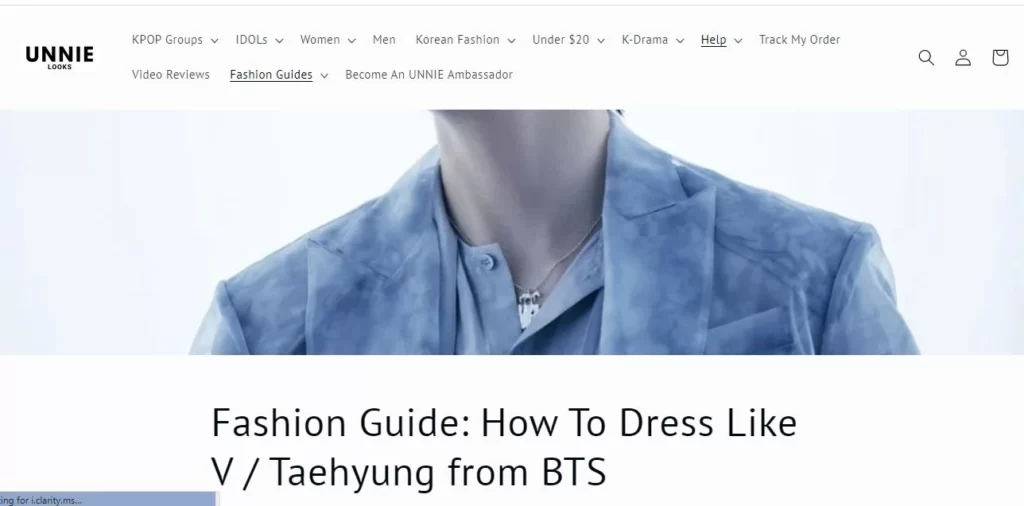1024x506 pixels.
Task: Click the Fashion Guide article title
Action: (x=504, y=447)
